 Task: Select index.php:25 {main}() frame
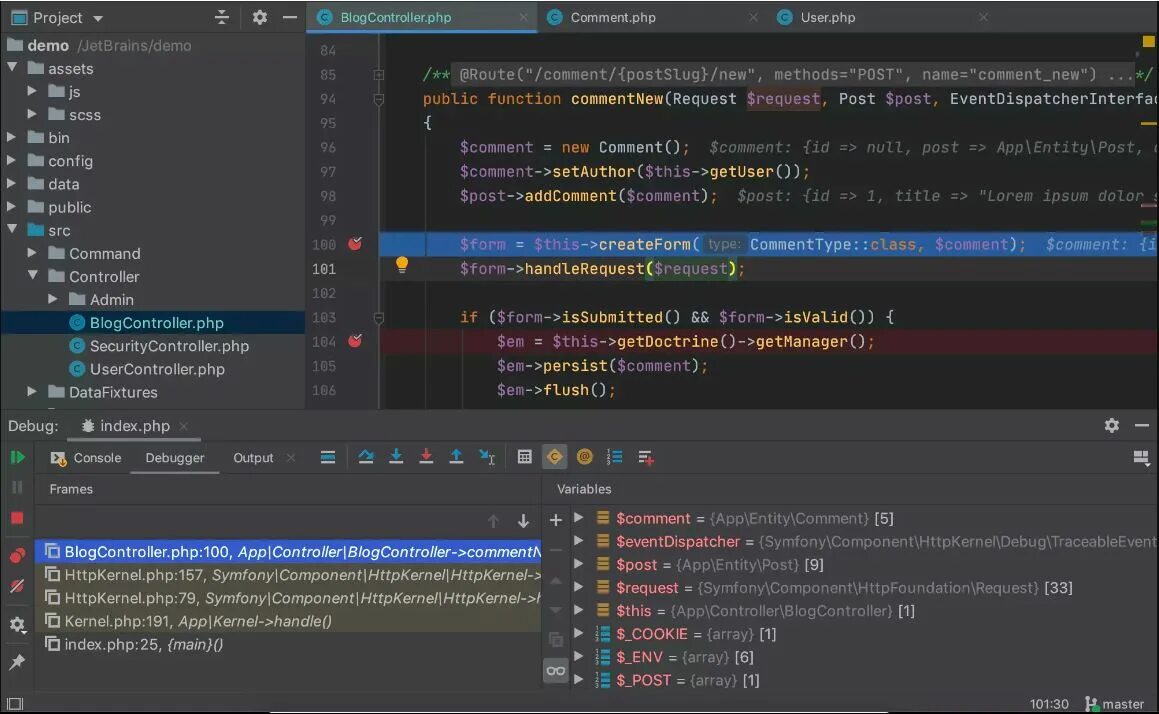(x=288, y=644)
